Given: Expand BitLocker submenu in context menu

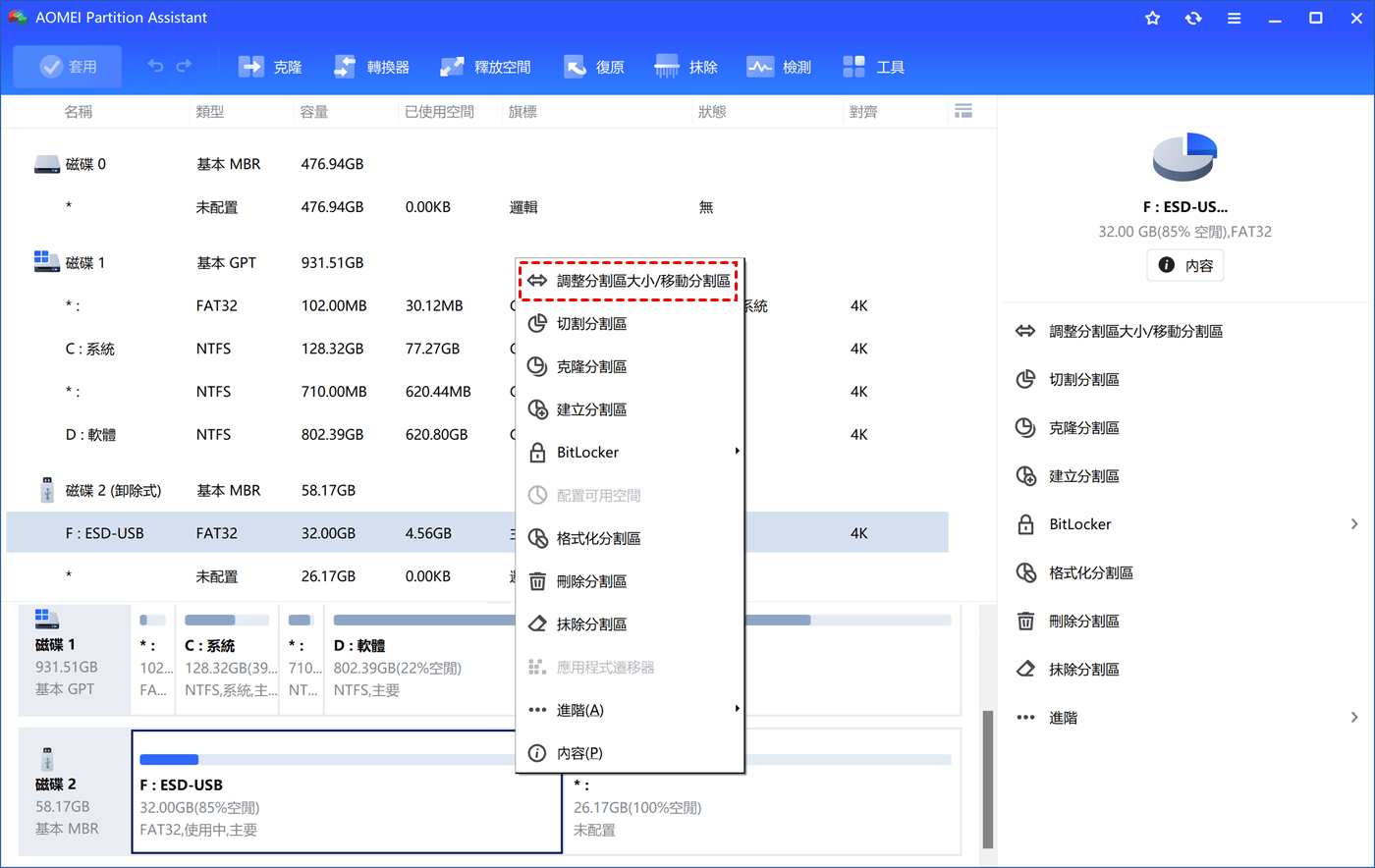Looking at the screenshot, I should pos(629,453).
